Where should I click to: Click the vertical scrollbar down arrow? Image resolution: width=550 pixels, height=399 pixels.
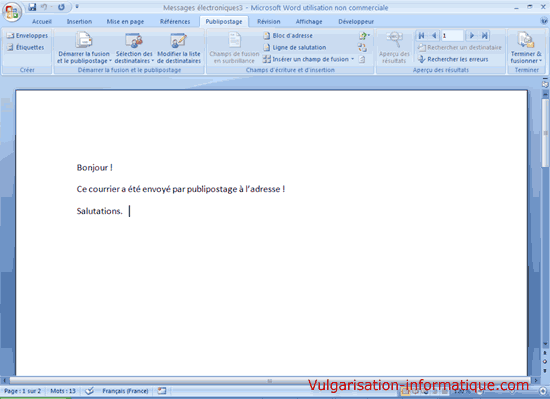pos(545,344)
